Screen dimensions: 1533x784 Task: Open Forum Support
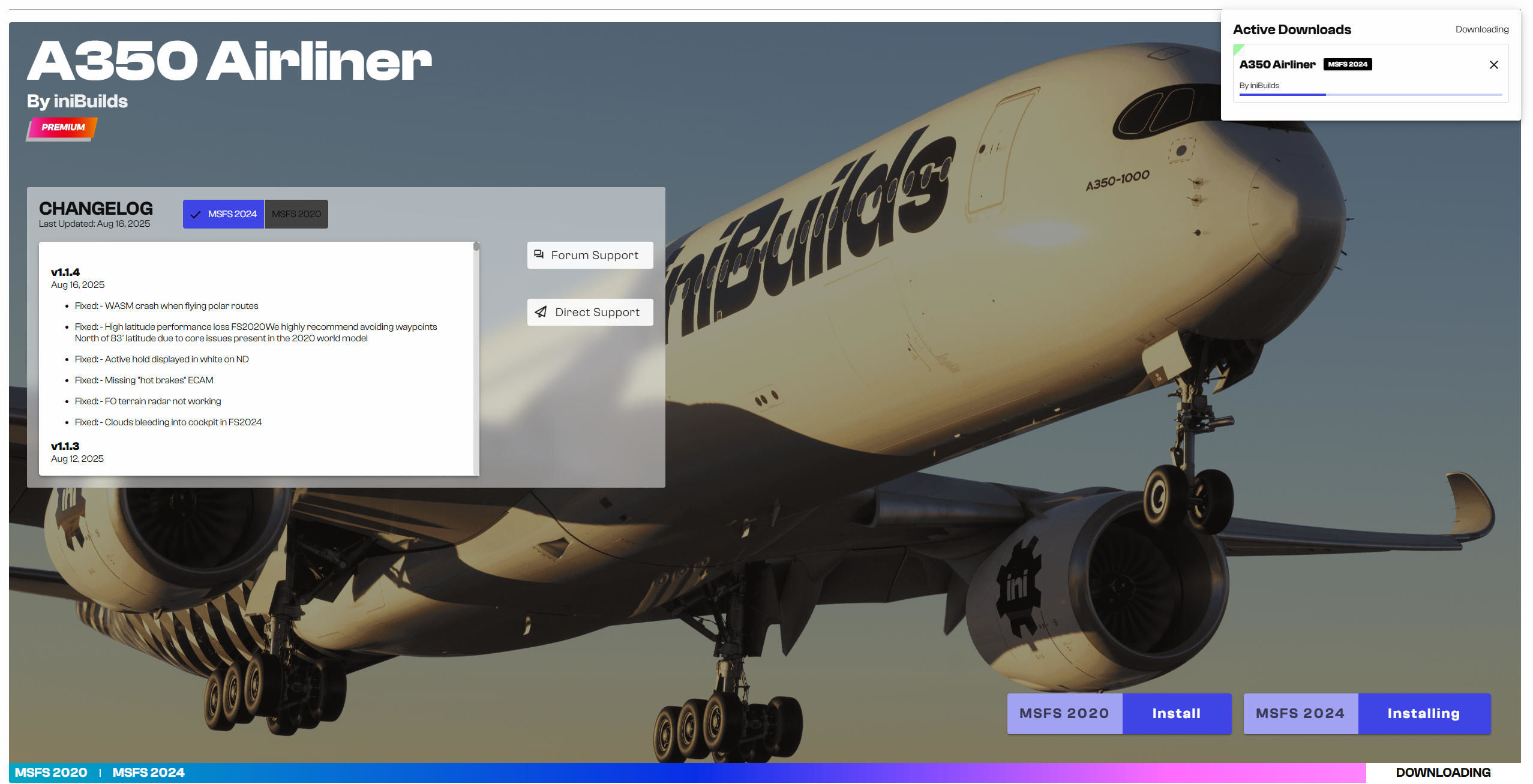pyautogui.click(x=590, y=255)
